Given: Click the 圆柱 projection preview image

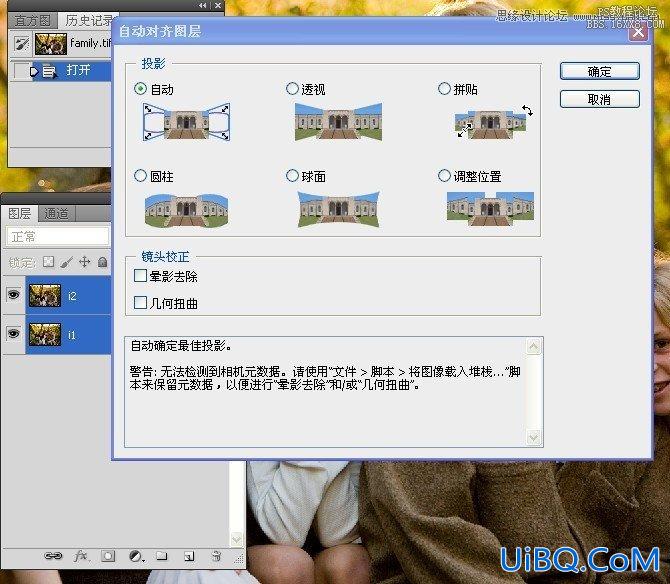Looking at the screenshot, I should click(186, 210).
